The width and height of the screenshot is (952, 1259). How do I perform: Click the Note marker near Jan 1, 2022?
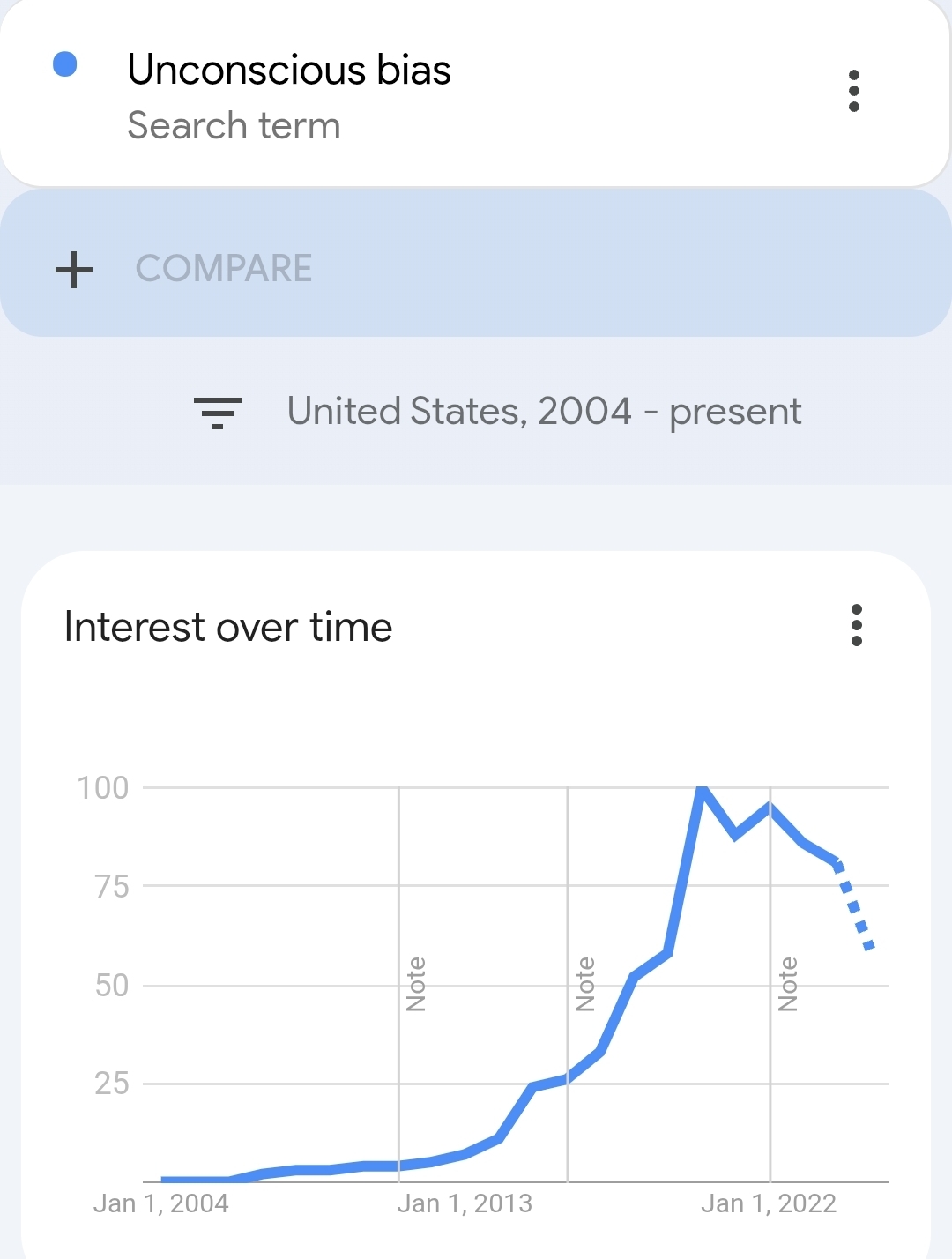788,984
